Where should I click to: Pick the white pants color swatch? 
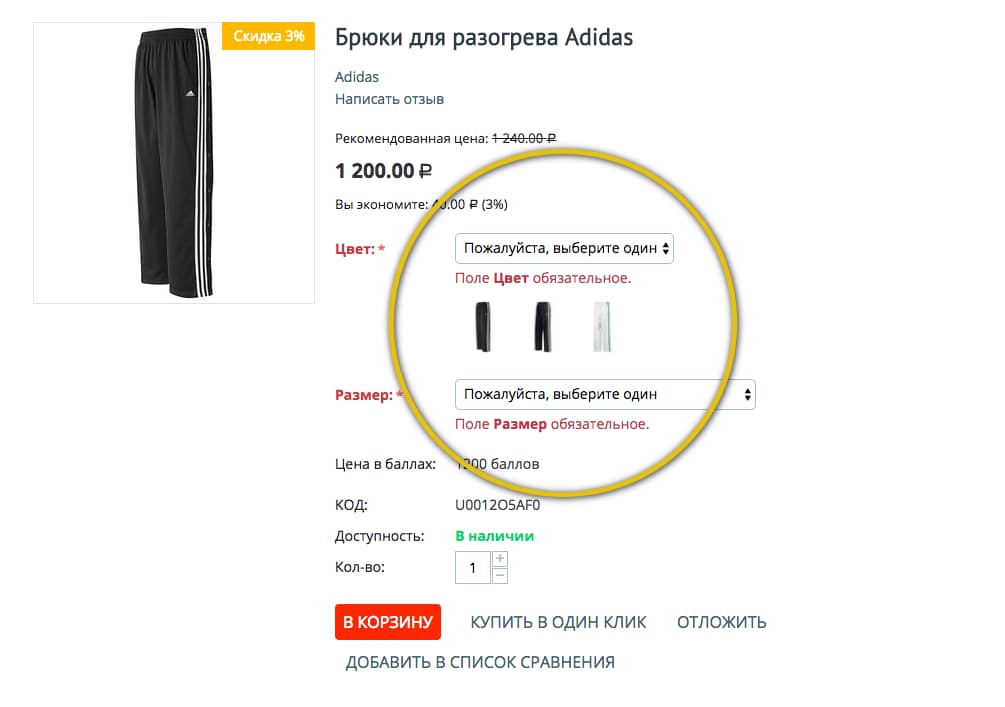pyautogui.click(x=601, y=327)
